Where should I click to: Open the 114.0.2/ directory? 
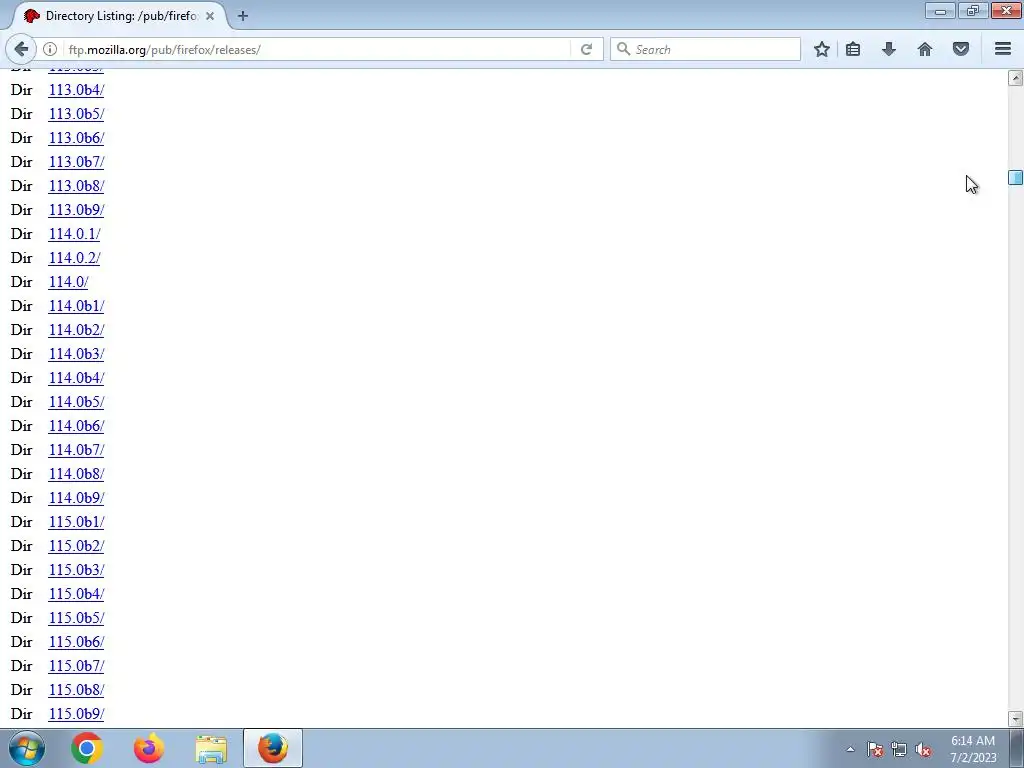(74, 258)
